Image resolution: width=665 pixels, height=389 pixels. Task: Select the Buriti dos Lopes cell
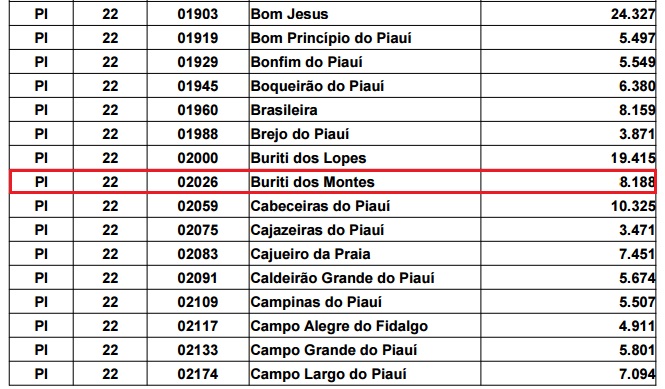(365, 158)
